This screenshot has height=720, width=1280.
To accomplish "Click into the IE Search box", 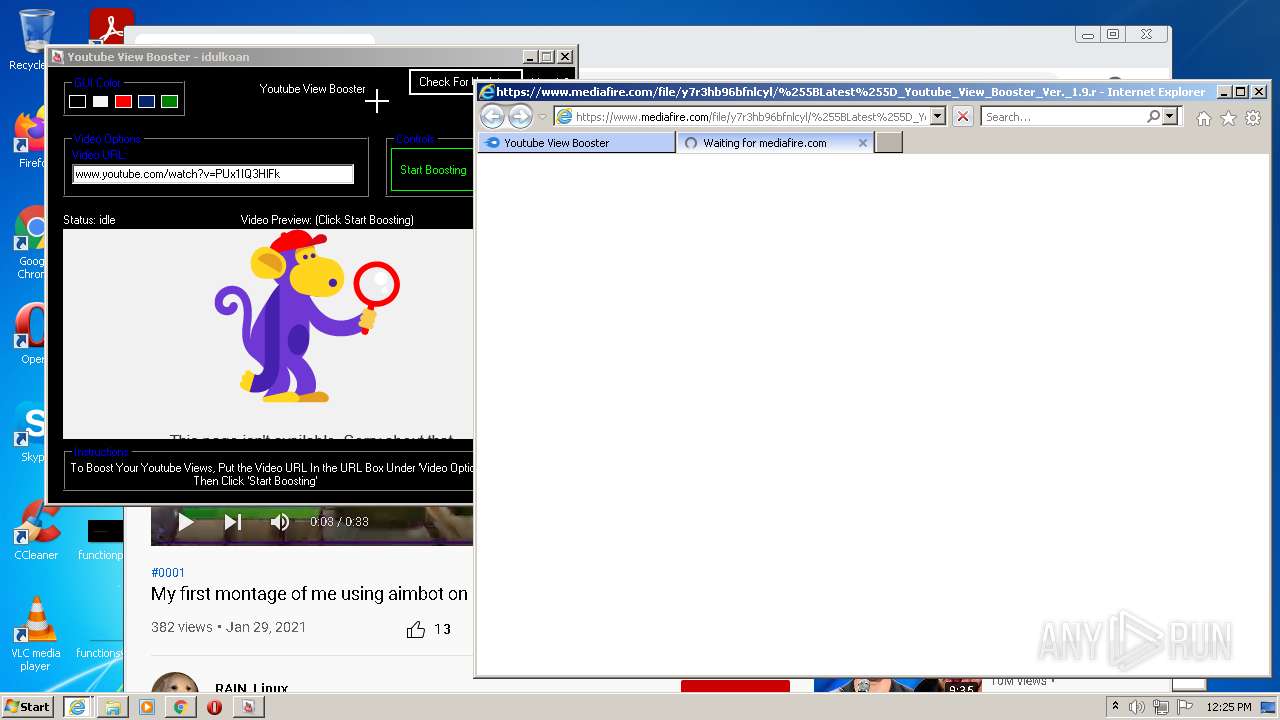I will pyautogui.click(x=1063, y=117).
